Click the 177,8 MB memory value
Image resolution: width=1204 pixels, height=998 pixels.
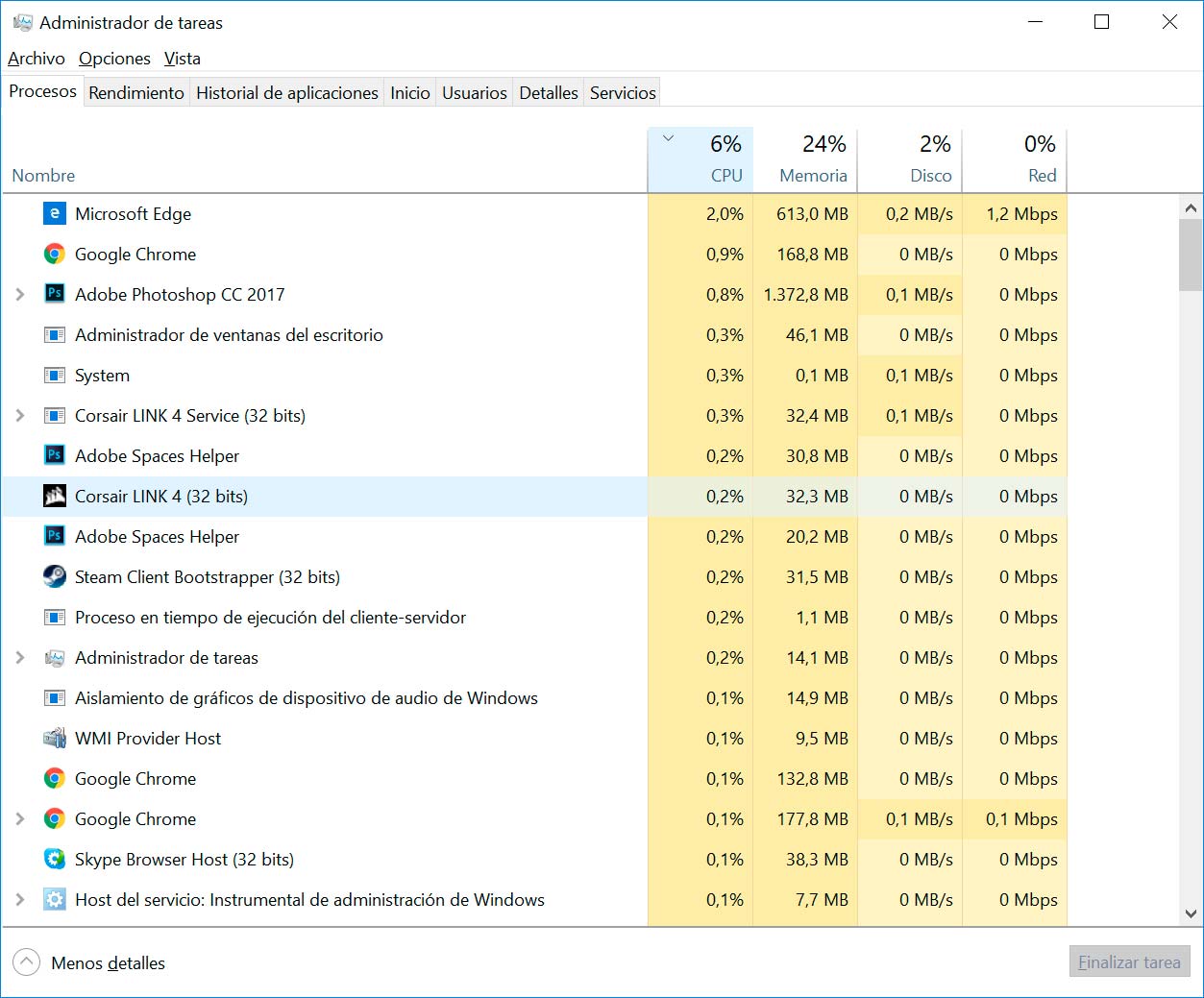pos(813,818)
